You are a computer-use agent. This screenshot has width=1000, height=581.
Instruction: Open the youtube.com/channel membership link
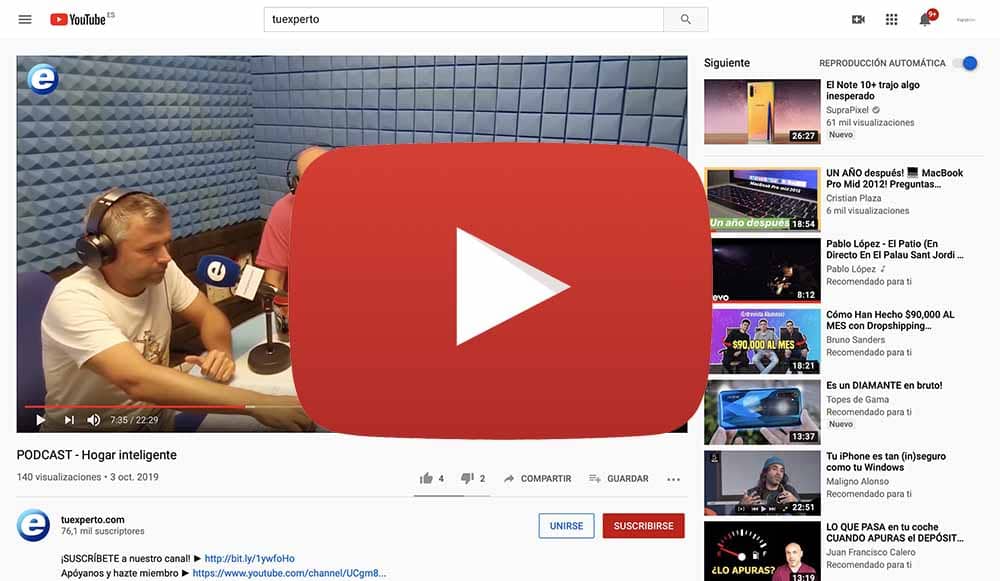289,573
